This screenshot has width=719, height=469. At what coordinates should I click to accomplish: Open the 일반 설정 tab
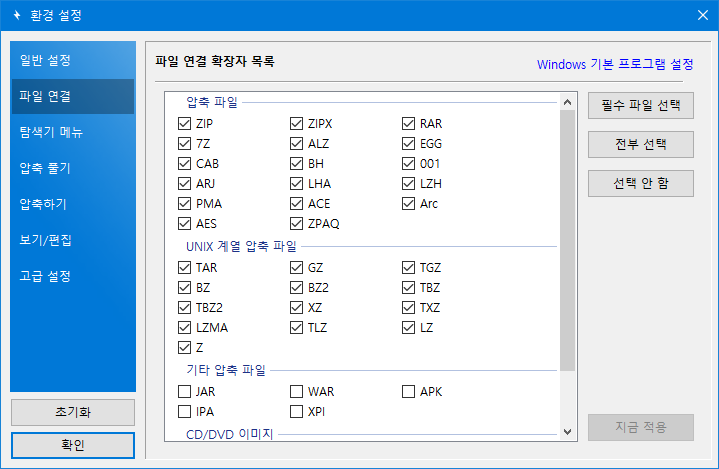tap(73, 60)
